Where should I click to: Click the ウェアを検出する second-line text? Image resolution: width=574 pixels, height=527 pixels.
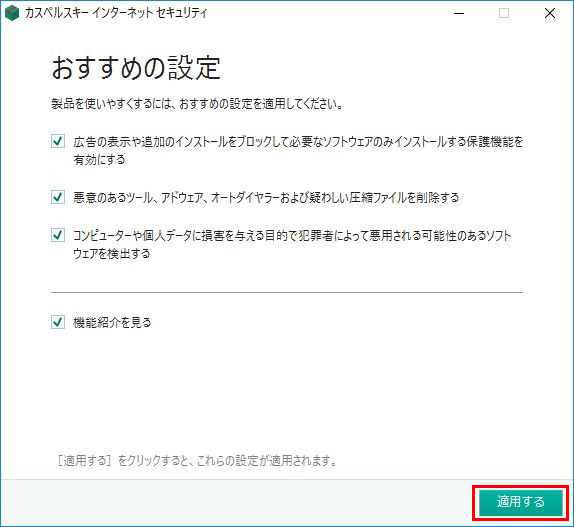[x=112, y=254]
